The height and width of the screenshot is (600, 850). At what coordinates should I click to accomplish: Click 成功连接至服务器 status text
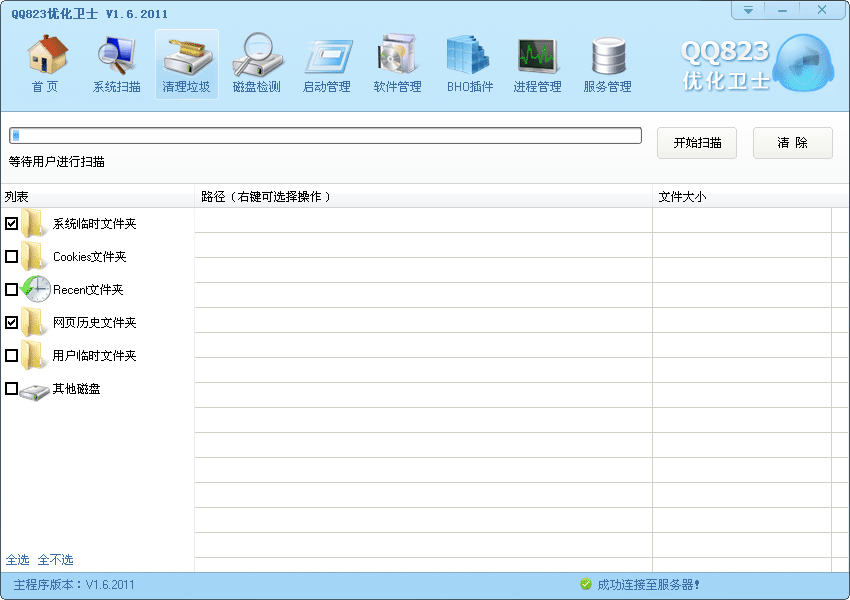(x=648, y=585)
